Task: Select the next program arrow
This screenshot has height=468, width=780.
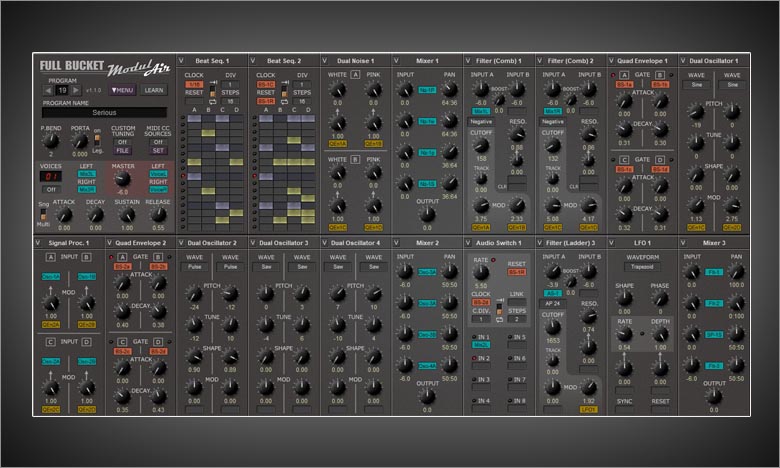Action: pos(76,91)
